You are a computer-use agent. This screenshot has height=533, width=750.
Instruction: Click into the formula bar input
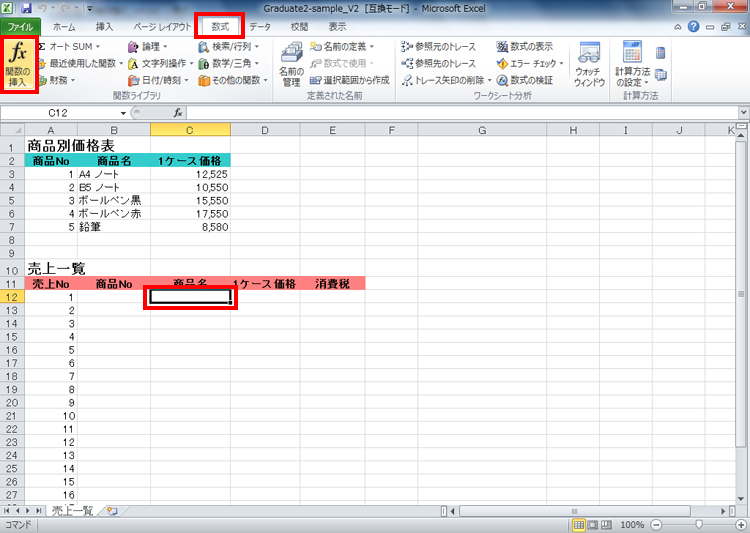[462, 113]
